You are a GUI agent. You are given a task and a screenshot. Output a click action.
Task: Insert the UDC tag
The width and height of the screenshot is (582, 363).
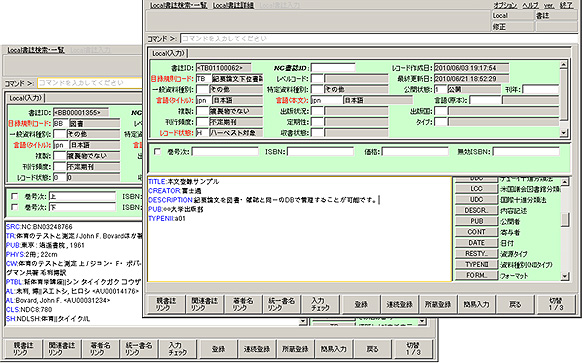point(476,199)
